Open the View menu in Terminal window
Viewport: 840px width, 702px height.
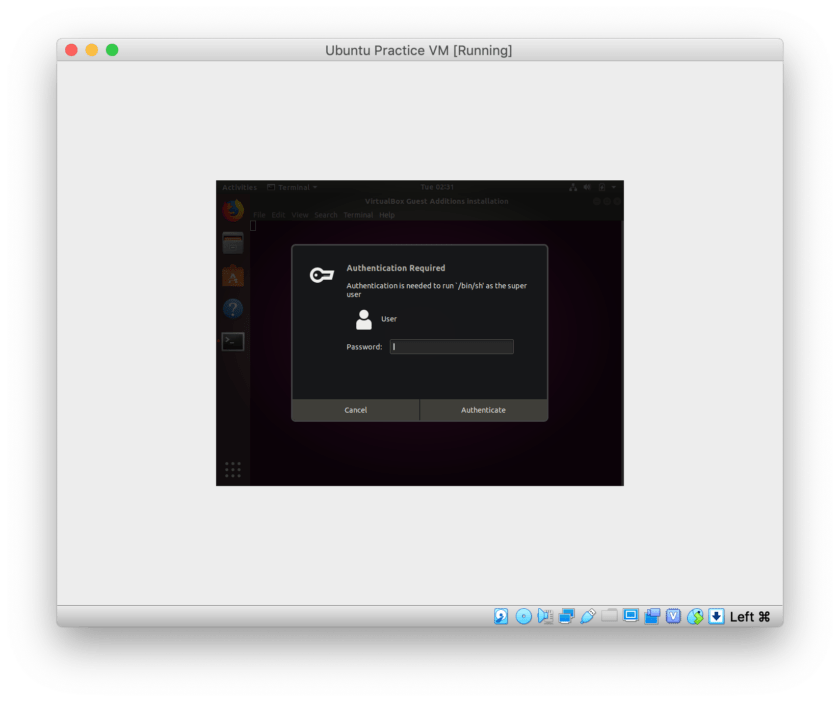(300, 215)
